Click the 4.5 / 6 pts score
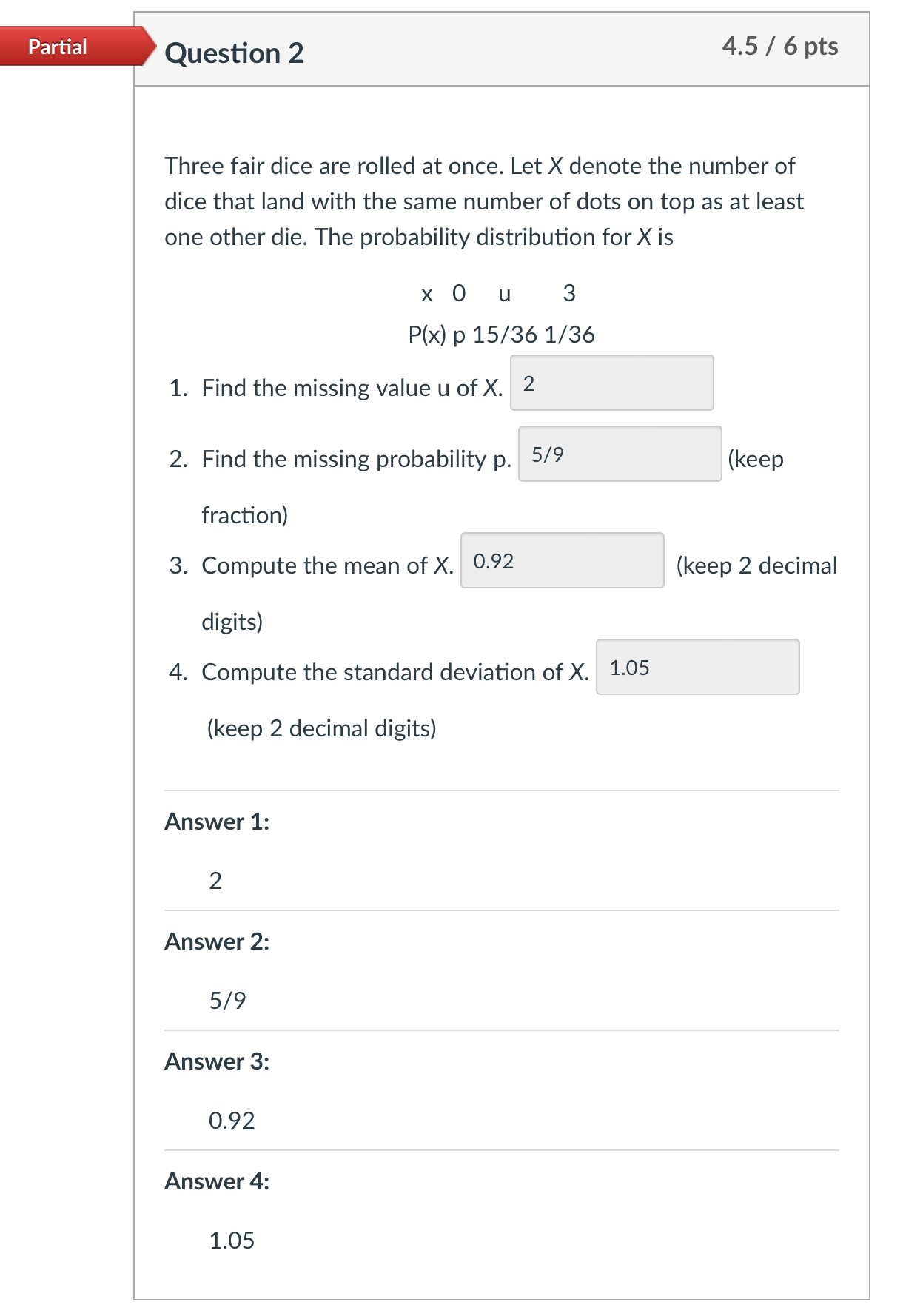923x1316 pixels. click(781, 46)
